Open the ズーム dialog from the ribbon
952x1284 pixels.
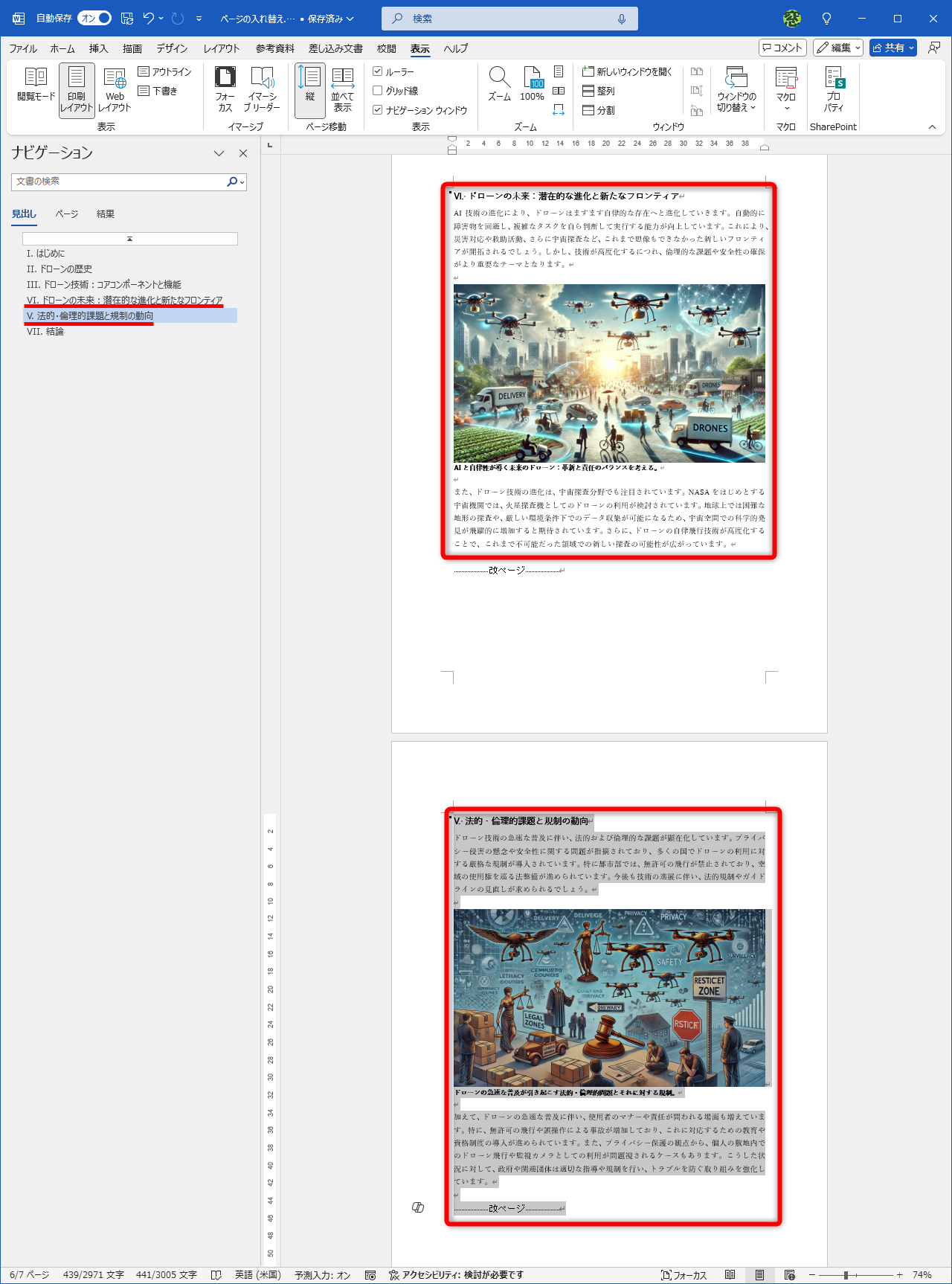(x=499, y=84)
